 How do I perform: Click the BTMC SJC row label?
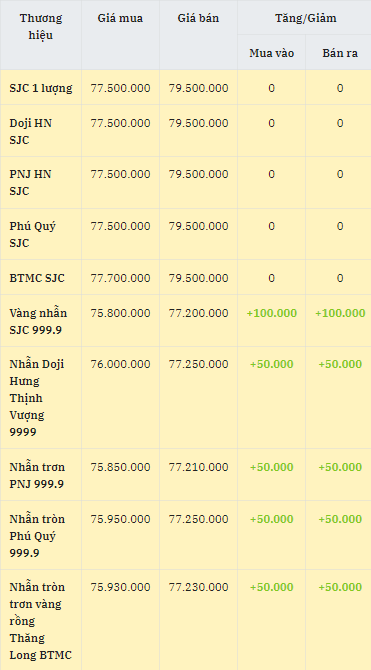tap(37, 278)
